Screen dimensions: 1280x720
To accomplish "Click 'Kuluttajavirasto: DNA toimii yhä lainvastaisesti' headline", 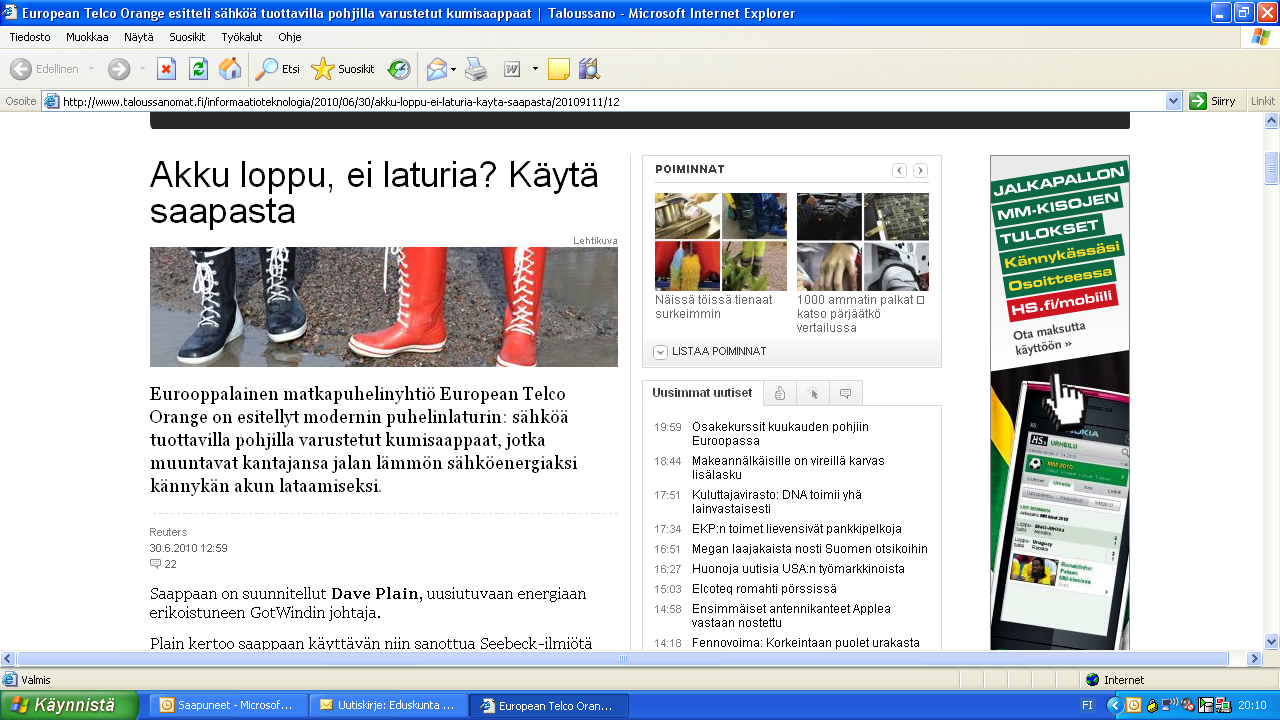I will click(x=776, y=502).
